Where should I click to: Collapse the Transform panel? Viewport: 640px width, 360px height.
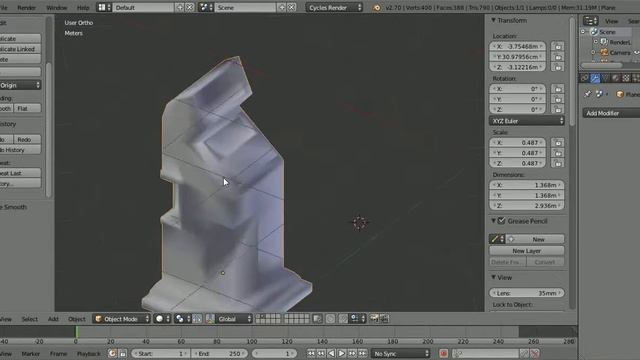[x=493, y=20]
